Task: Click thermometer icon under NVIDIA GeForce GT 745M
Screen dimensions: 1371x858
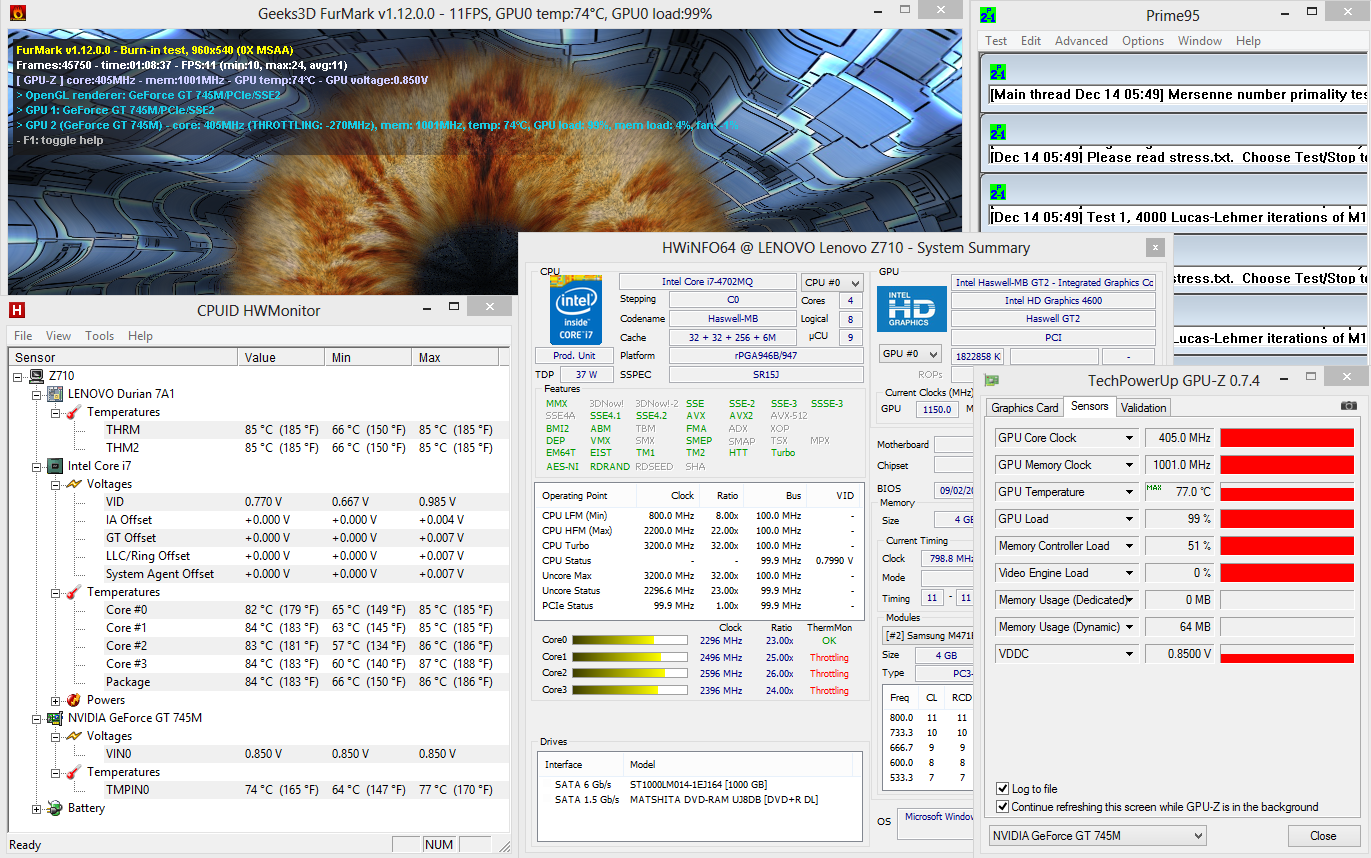Action: coord(74,772)
